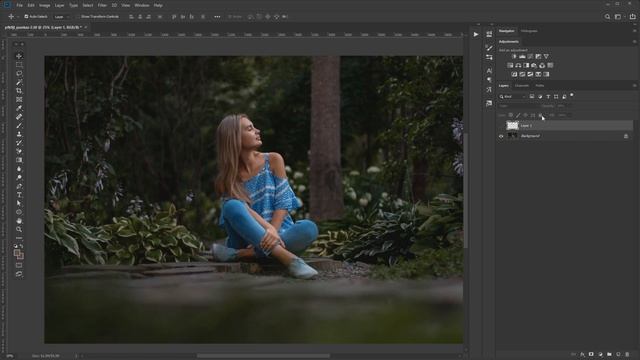Click the Create new layer icon

[618, 354]
